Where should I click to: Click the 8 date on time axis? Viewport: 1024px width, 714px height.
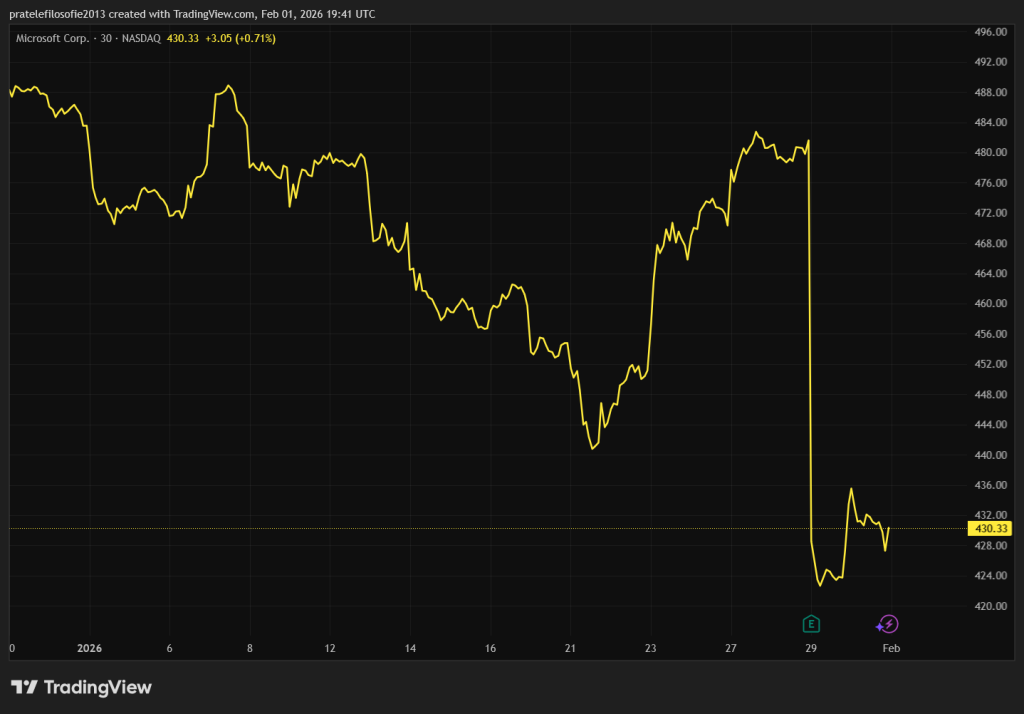point(250,648)
